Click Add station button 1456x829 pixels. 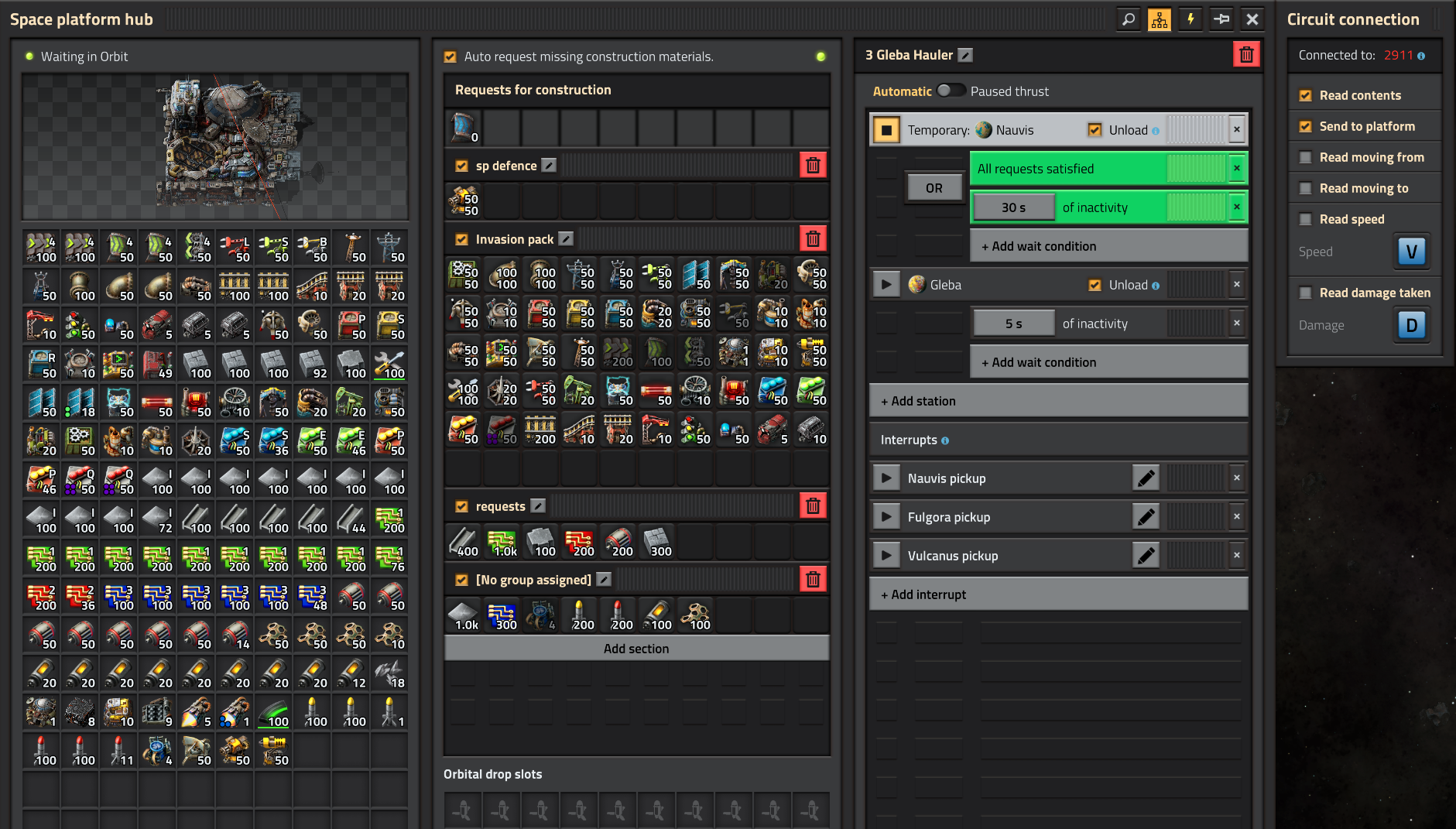1058,401
